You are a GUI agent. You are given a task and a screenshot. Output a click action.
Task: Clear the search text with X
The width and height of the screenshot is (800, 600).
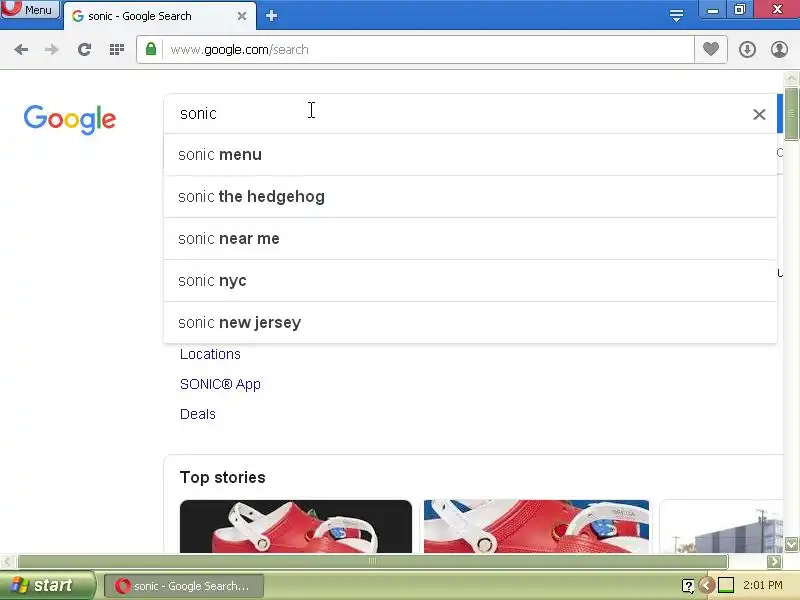click(759, 114)
